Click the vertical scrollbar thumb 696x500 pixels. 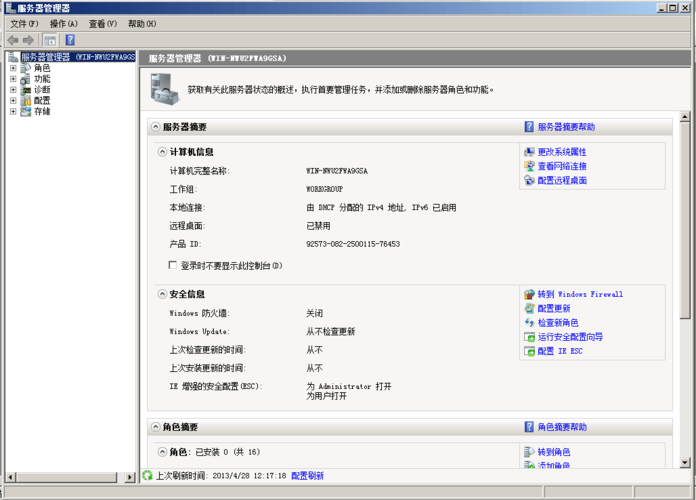pyautogui.click(x=685, y=220)
